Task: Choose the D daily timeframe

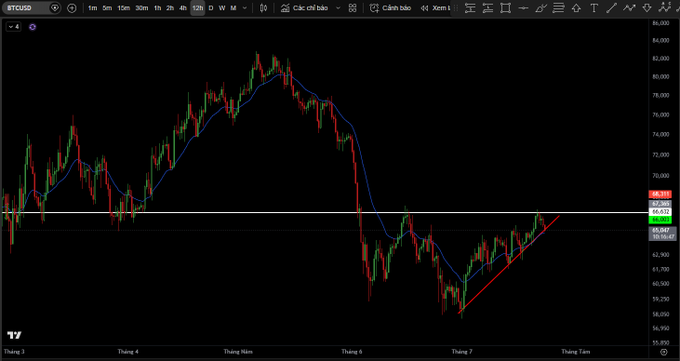Action: point(211,8)
